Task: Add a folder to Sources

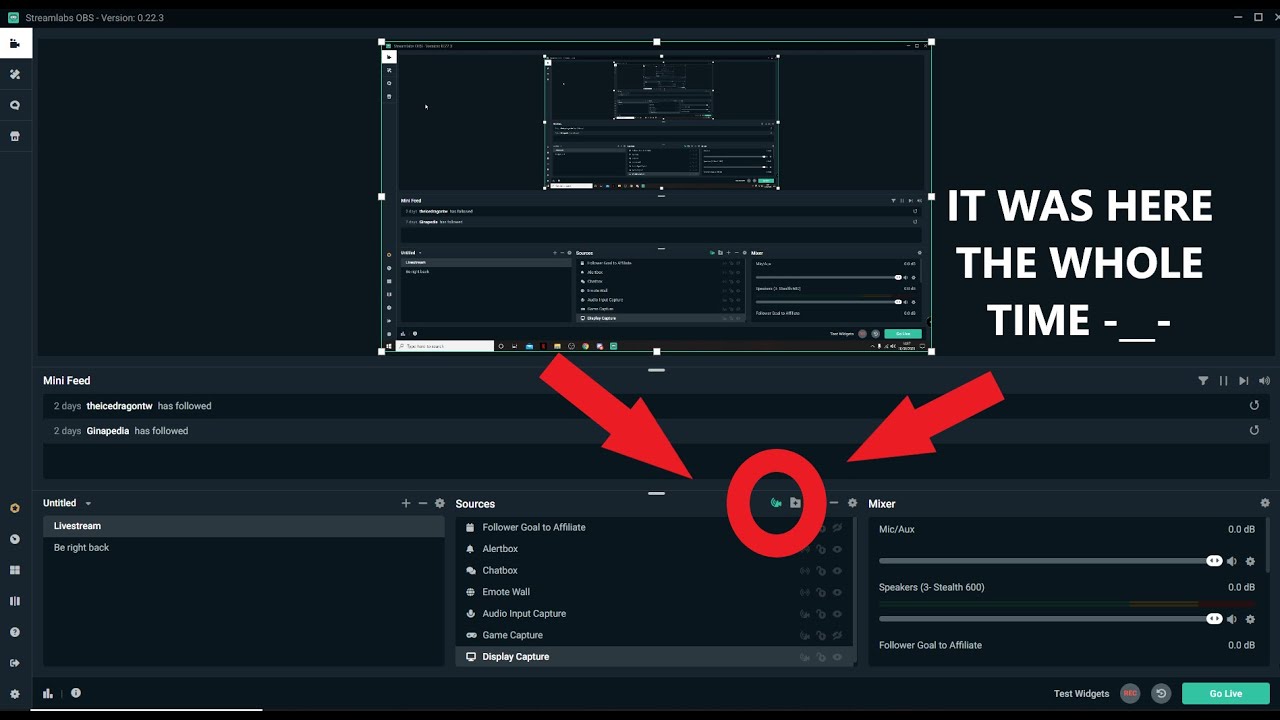Action: pyautogui.click(x=795, y=503)
